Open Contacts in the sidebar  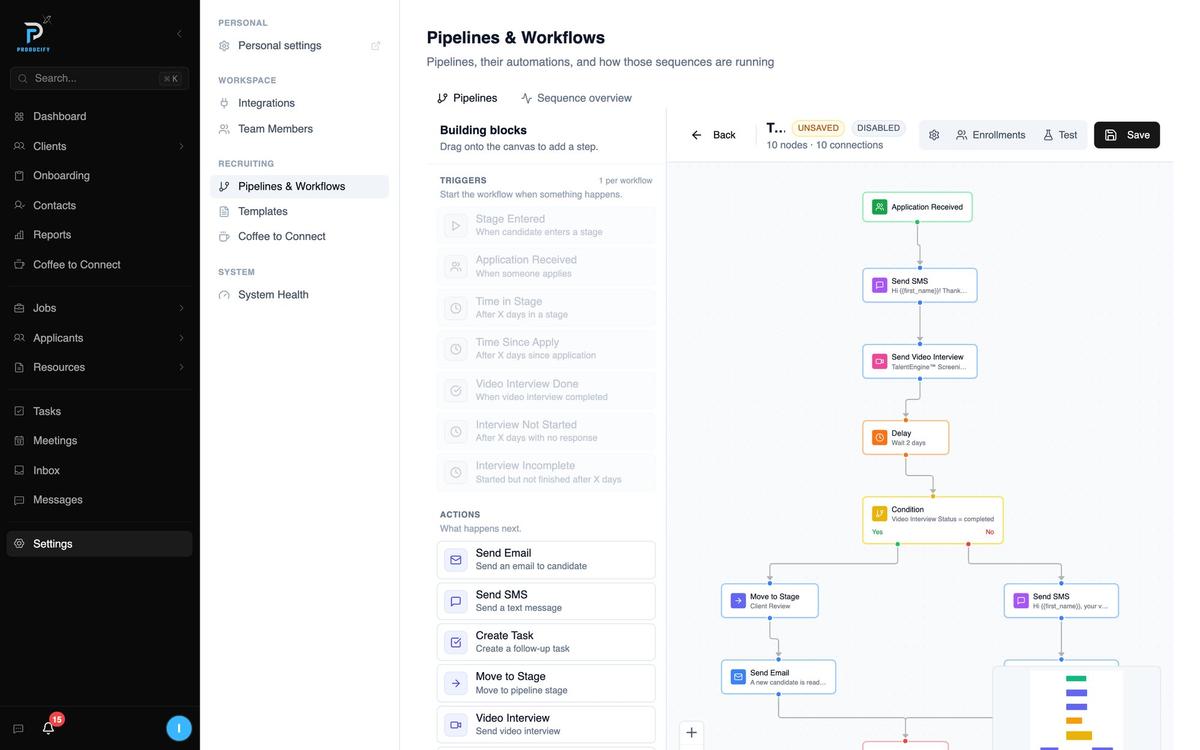click(99, 205)
